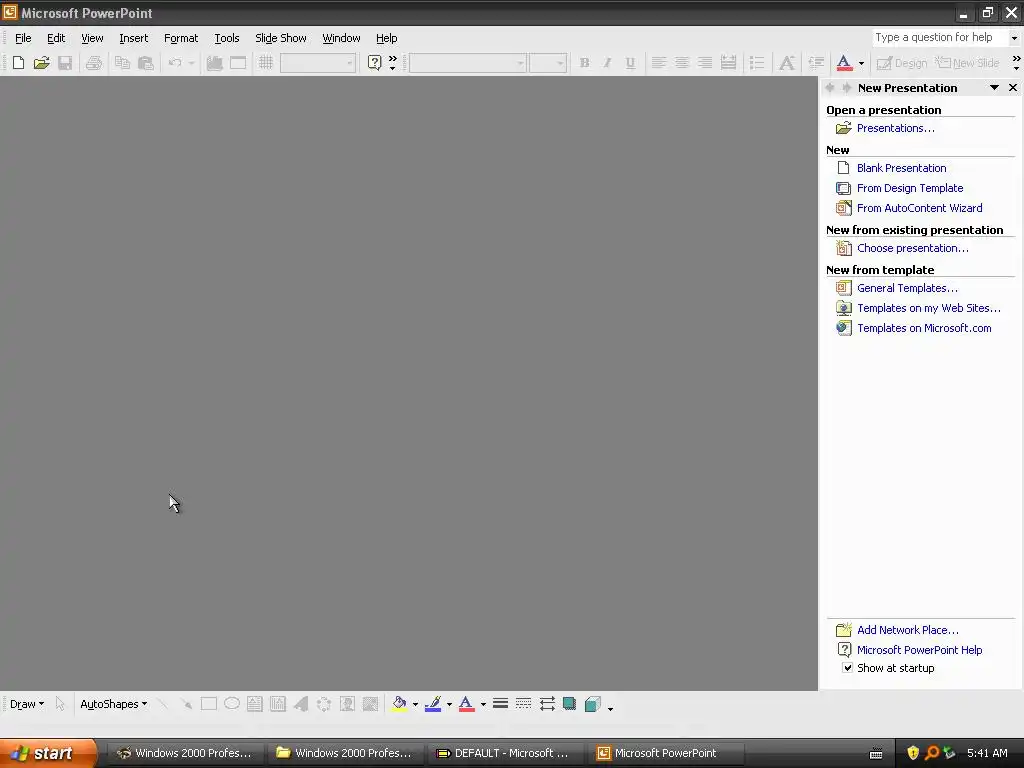Select the Oval drawing tool
Viewport: 1024px width, 768px height.
coord(232,704)
